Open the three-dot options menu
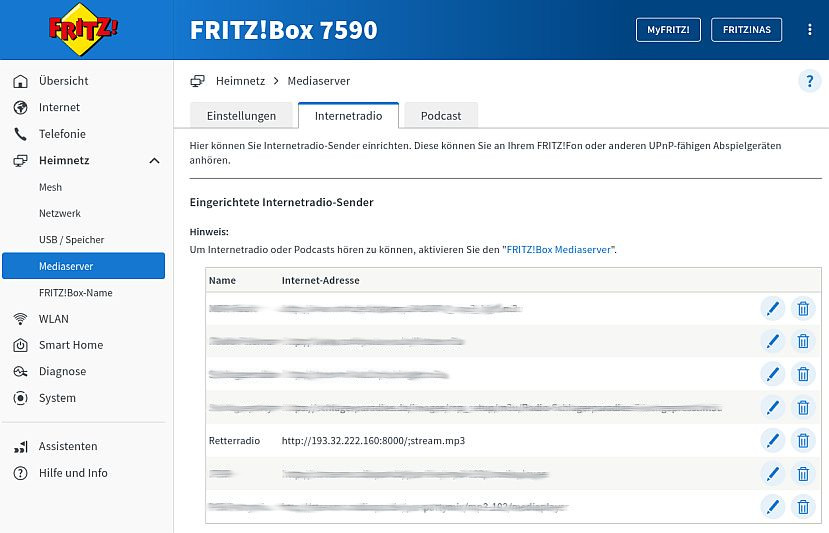829x533 pixels. [809, 30]
